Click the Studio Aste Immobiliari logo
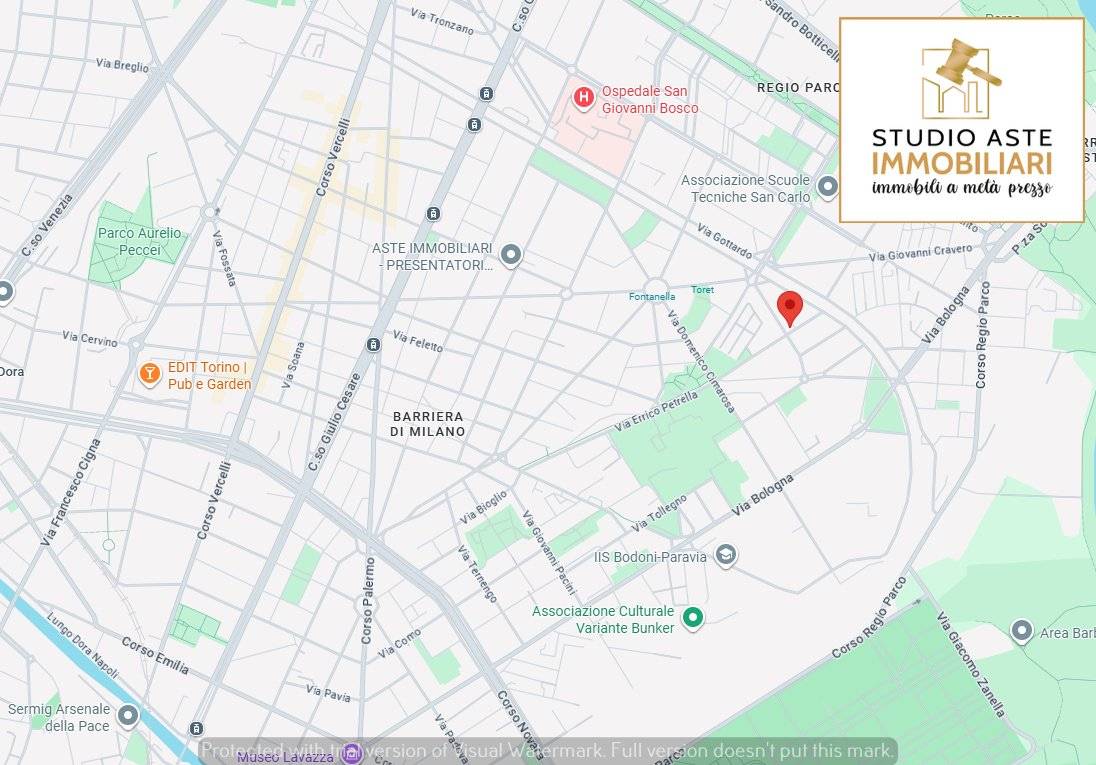Viewport: 1096px width, 765px height. [x=961, y=120]
